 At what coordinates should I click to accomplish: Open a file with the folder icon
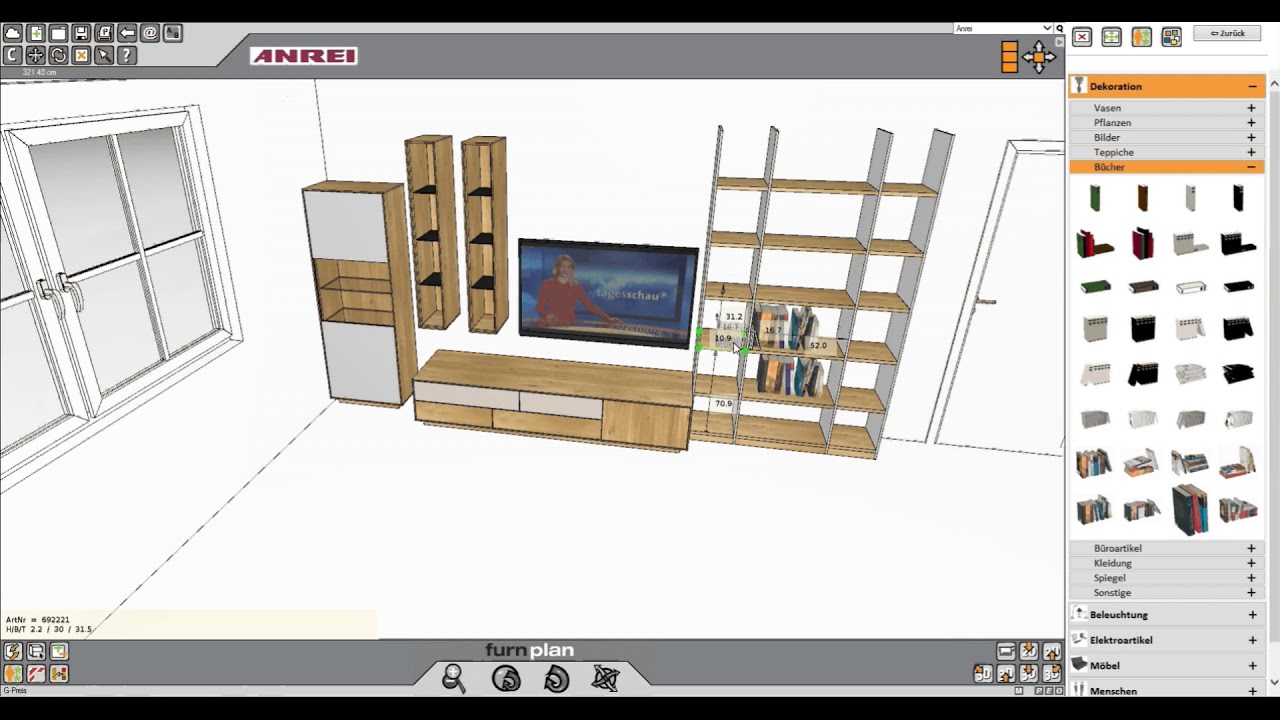[x=59, y=33]
